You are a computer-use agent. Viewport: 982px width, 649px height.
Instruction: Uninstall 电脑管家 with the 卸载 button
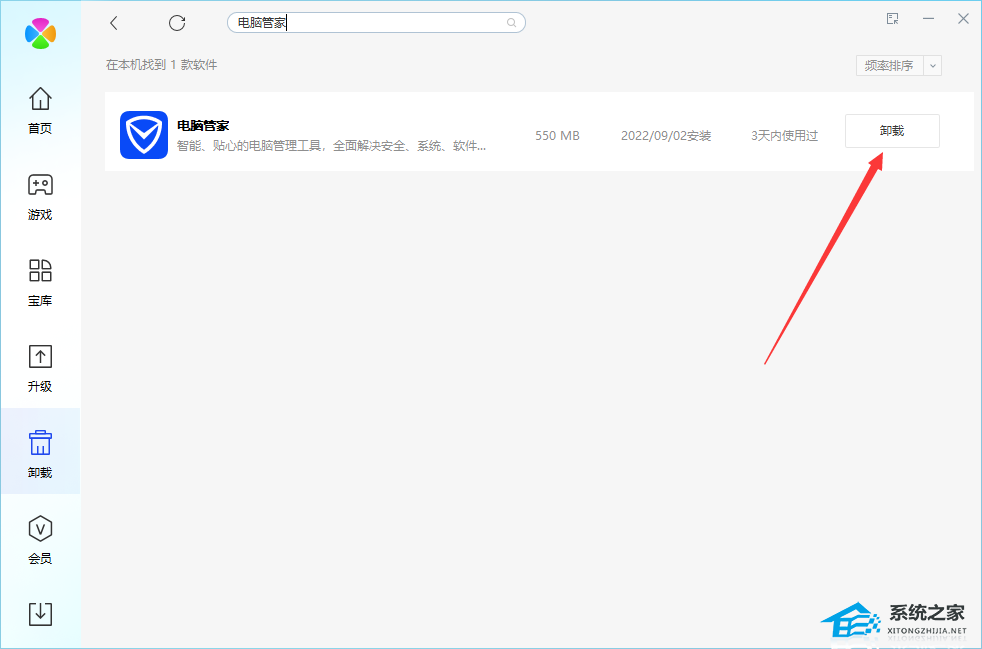click(x=892, y=131)
